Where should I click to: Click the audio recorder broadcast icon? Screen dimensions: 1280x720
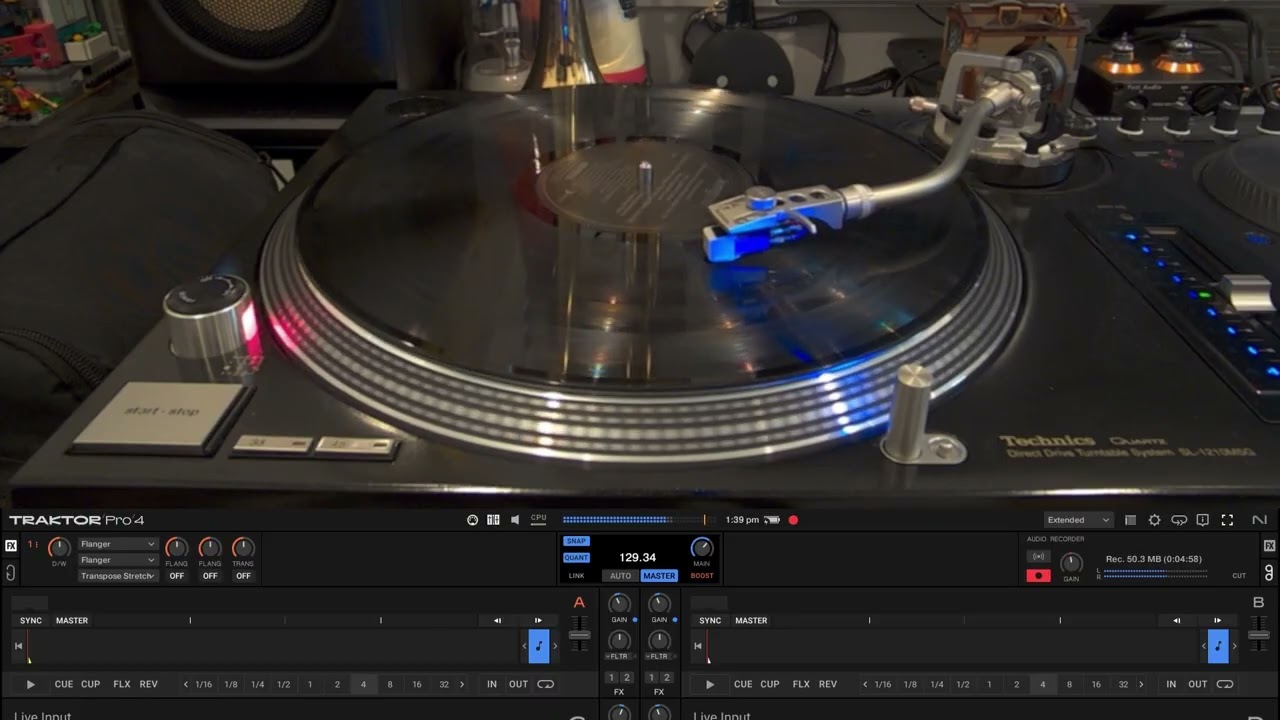pyautogui.click(x=1039, y=557)
